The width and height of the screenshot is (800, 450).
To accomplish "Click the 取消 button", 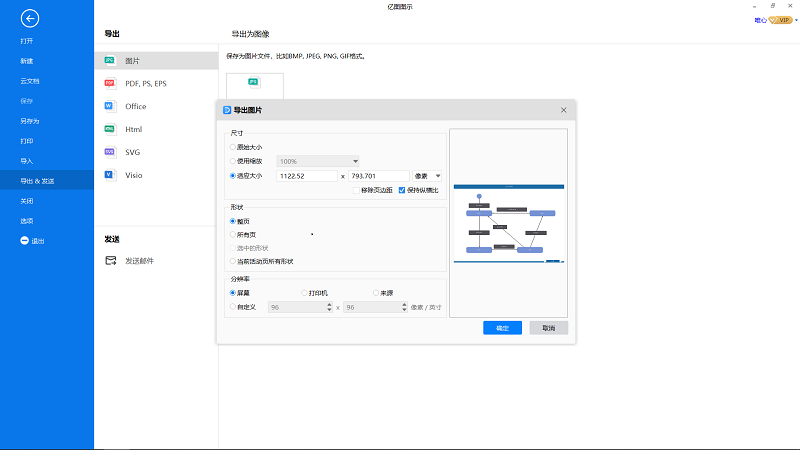I will pos(548,328).
